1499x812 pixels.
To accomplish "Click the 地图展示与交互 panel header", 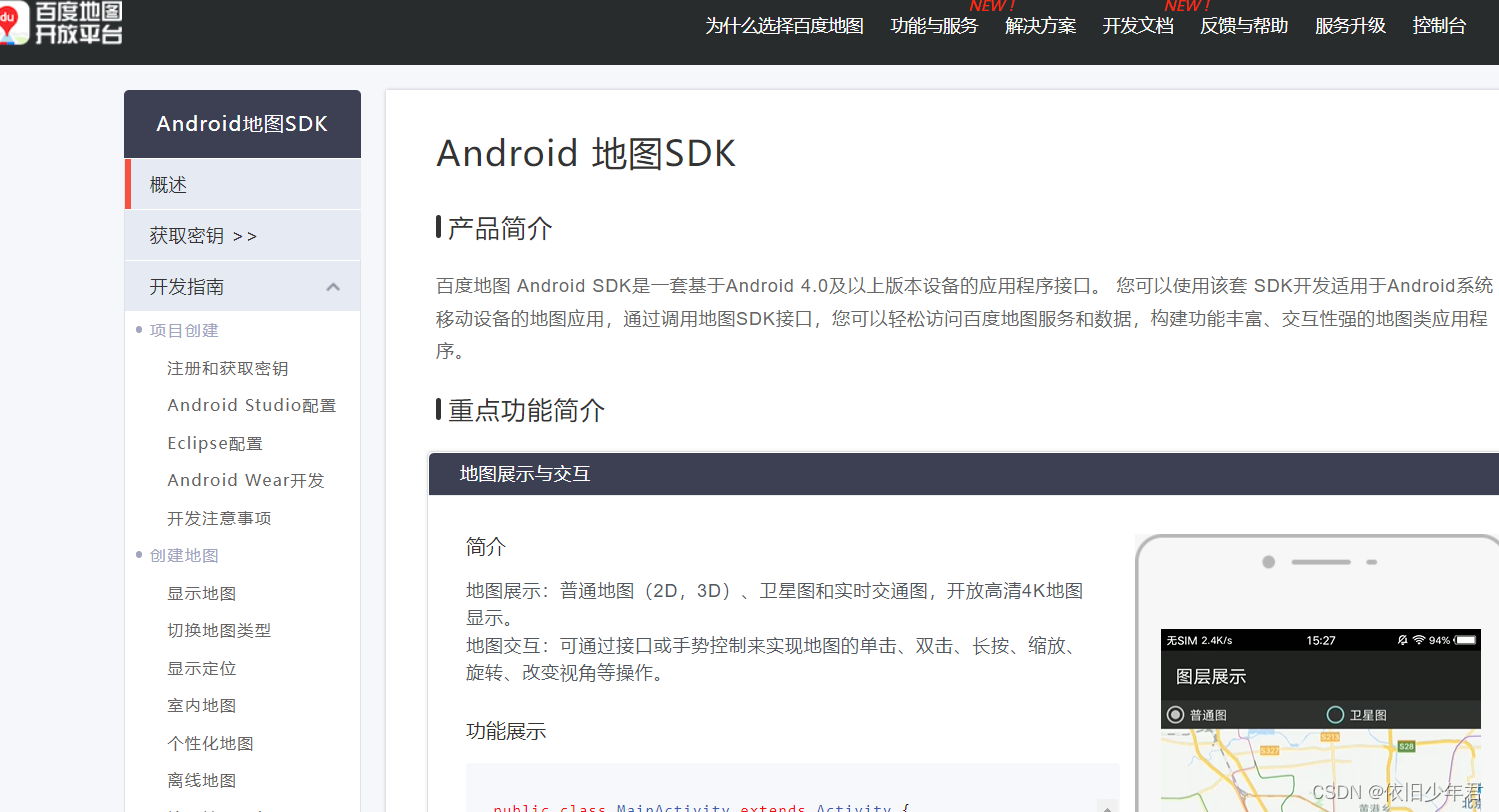I will (963, 473).
